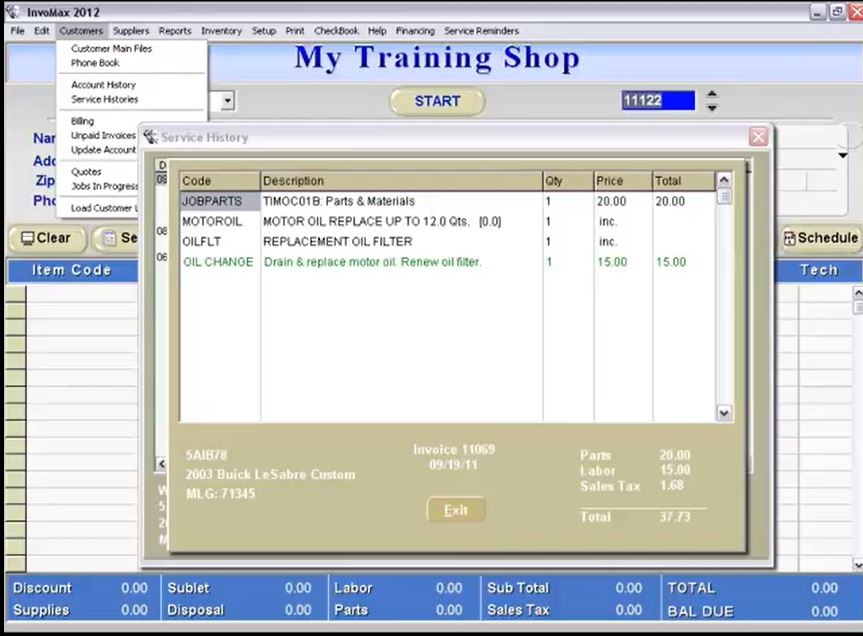Open the Inventory menu
The width and height of the screenshot is (863, 636).
(x=221, y=31)
